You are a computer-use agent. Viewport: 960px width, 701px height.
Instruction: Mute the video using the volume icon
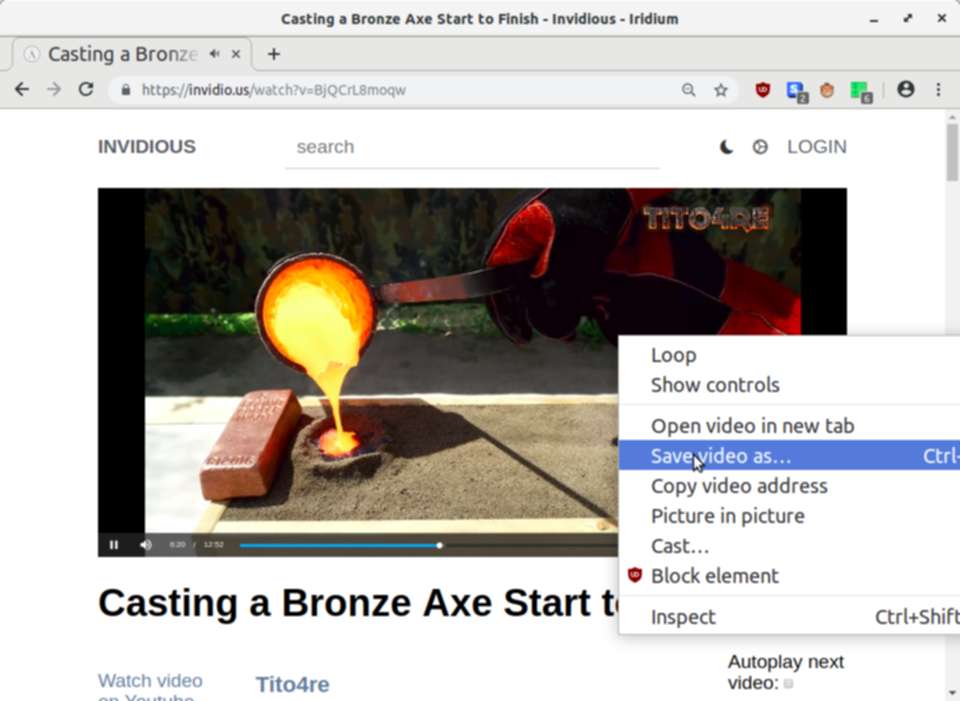(x=146, y=545)
